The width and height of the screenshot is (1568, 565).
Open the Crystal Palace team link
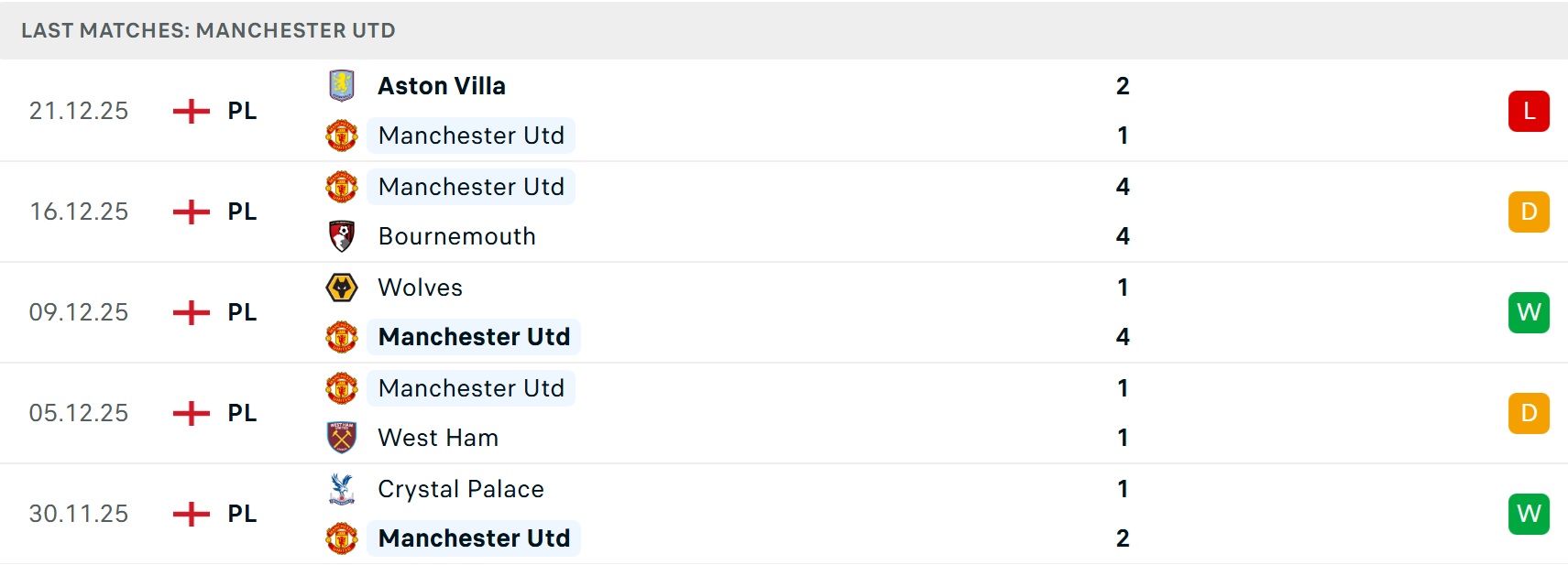(461, 489)
